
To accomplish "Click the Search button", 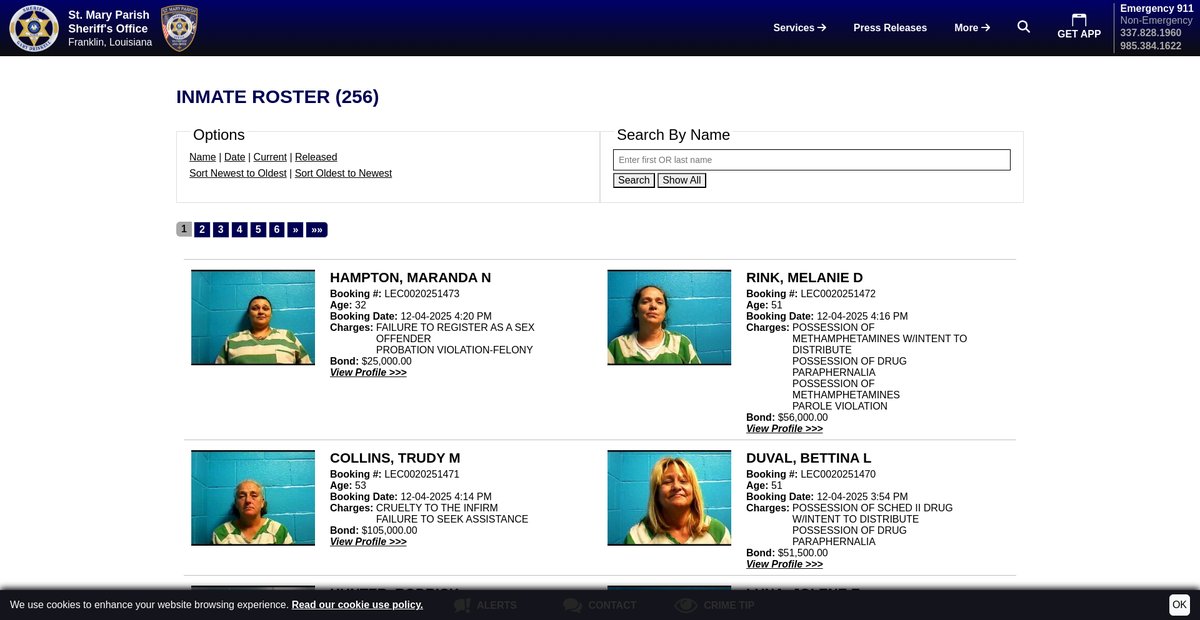I will (x=634, y=180).
